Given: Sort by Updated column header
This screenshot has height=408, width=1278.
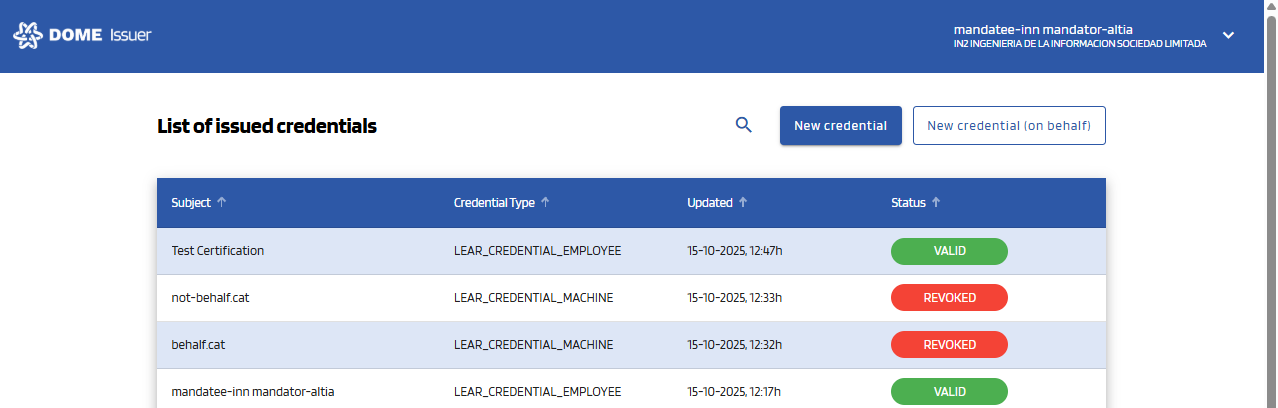Looking at the screenshot, I should tap(710, 202).
